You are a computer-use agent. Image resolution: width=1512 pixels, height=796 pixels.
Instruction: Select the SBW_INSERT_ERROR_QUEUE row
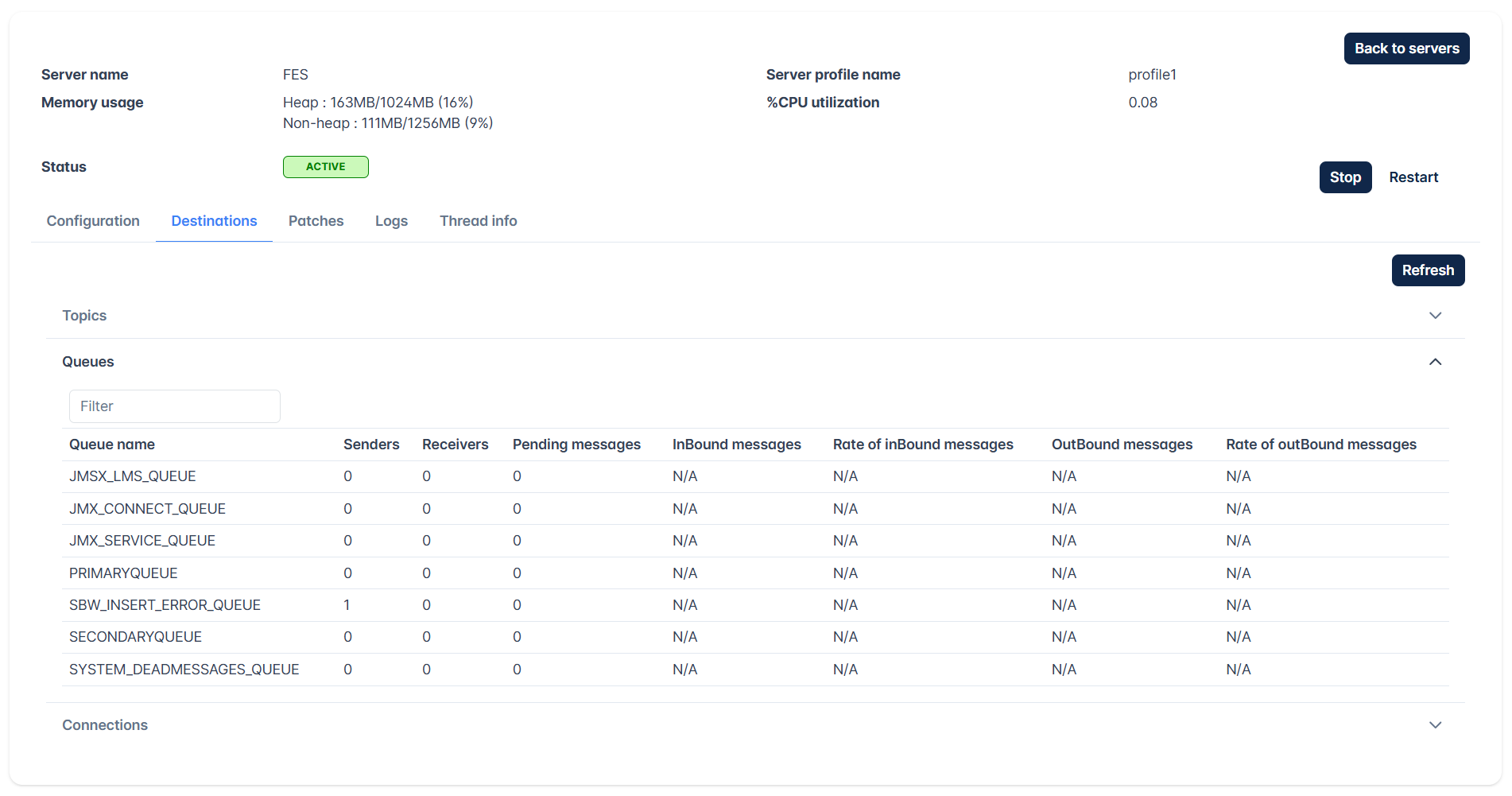(755, 605)
